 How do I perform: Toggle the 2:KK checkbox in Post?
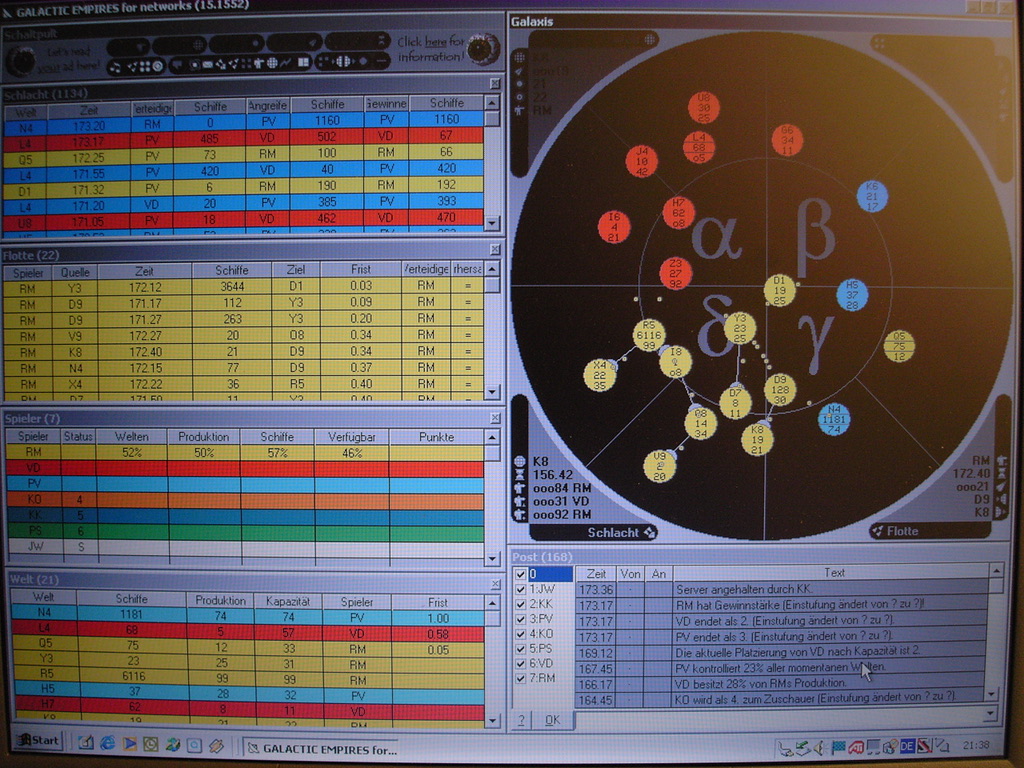[520, 604]
